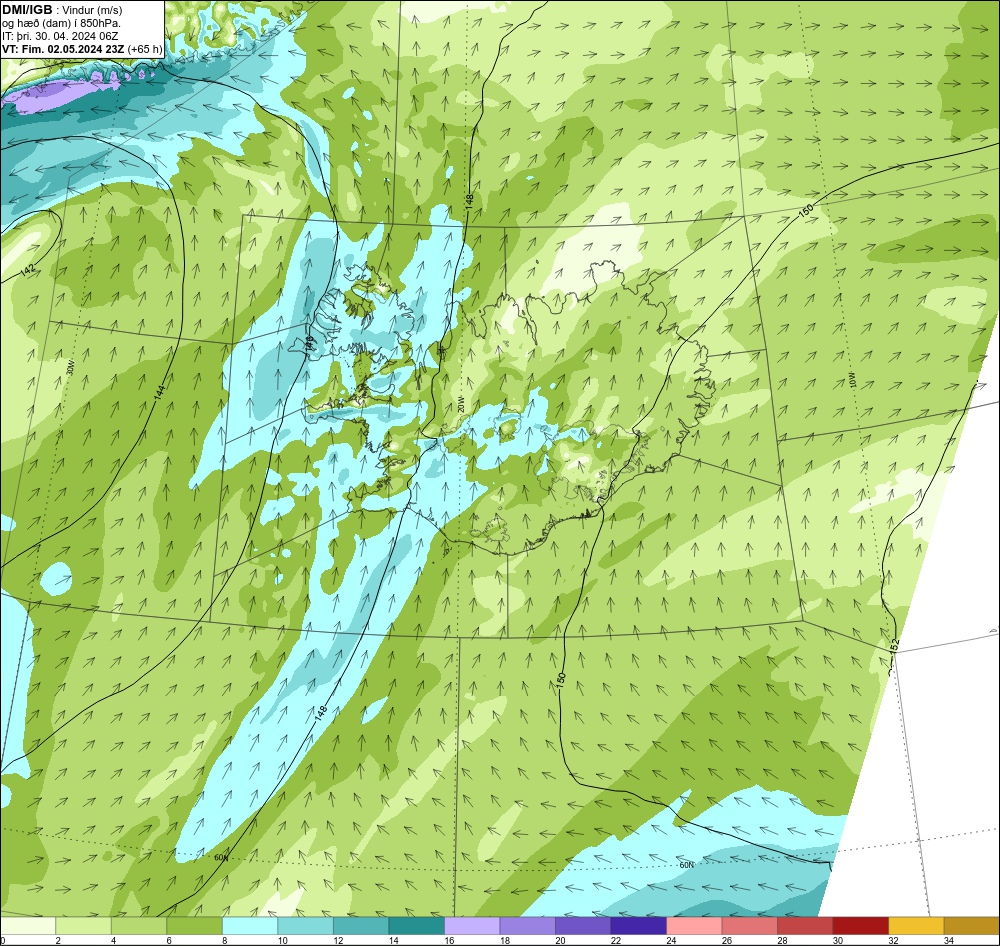Click the "DMI/IGB" model title text
The width and height of the screenshot is (1000, 946).
(x=27, y=10)
